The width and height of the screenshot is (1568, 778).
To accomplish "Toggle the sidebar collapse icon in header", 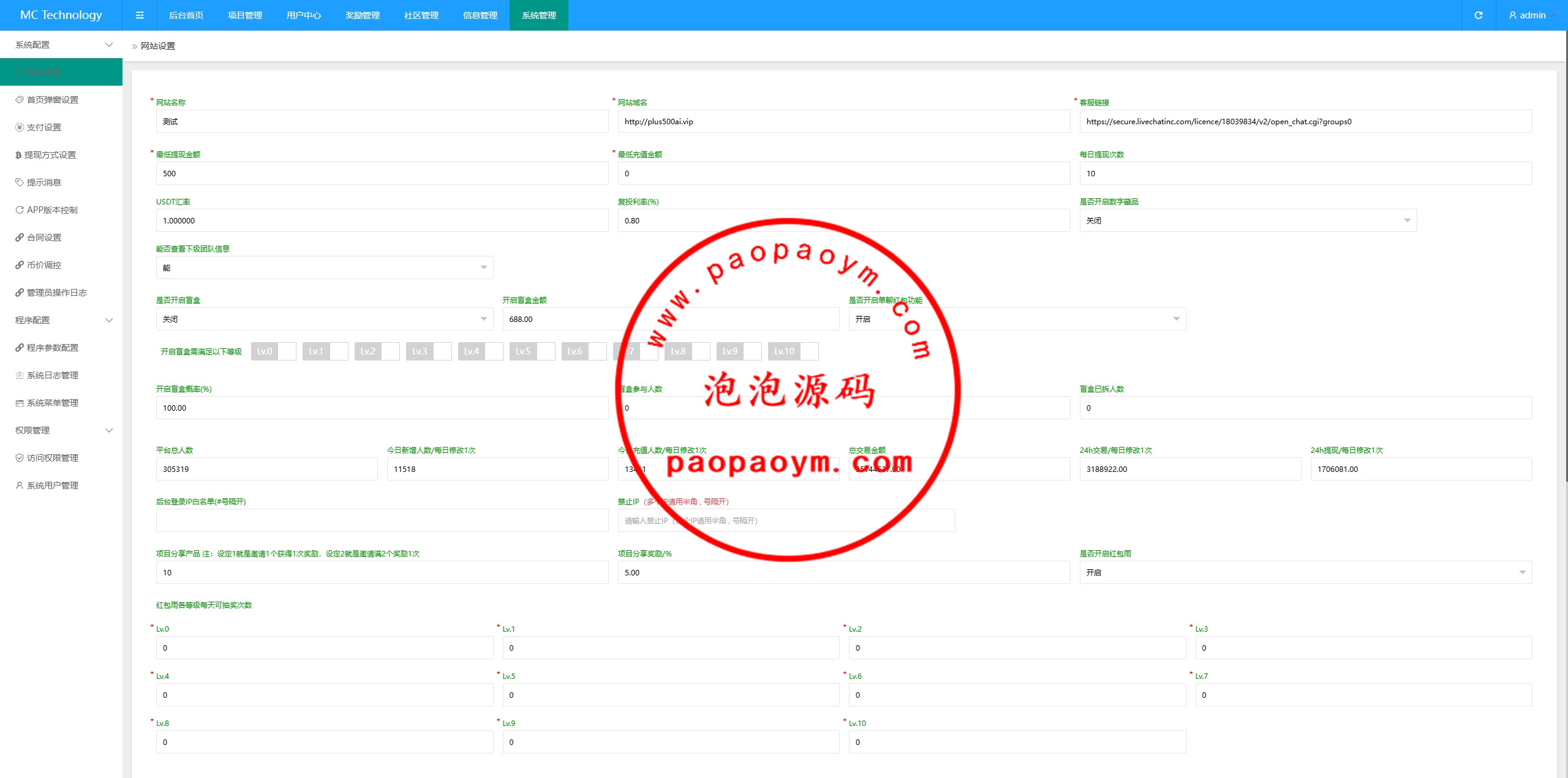I will 140,15.
